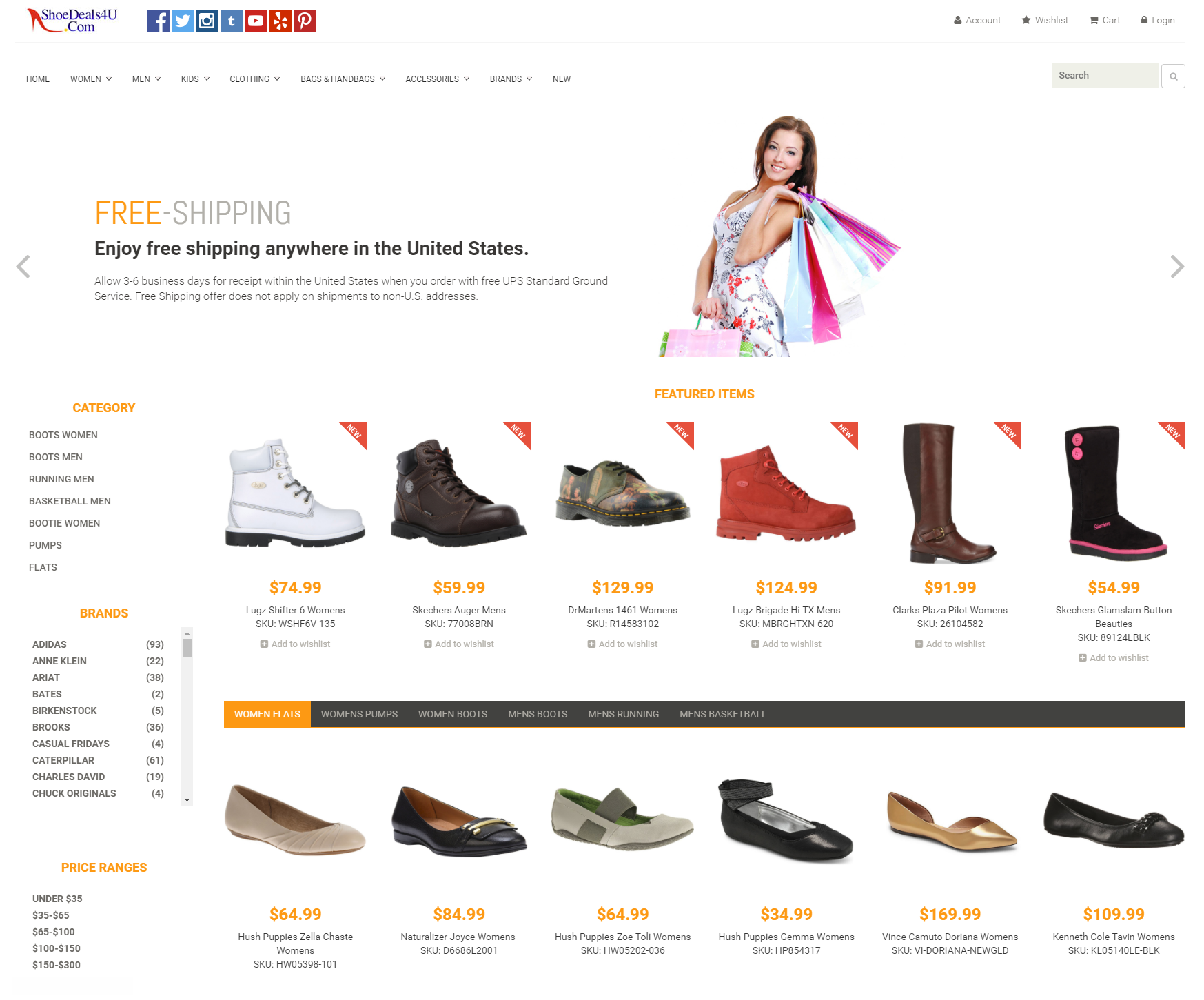Screen dimensions: 1204x1000
Task: Go to next banner slide arrow
Action: (1177, 266)
